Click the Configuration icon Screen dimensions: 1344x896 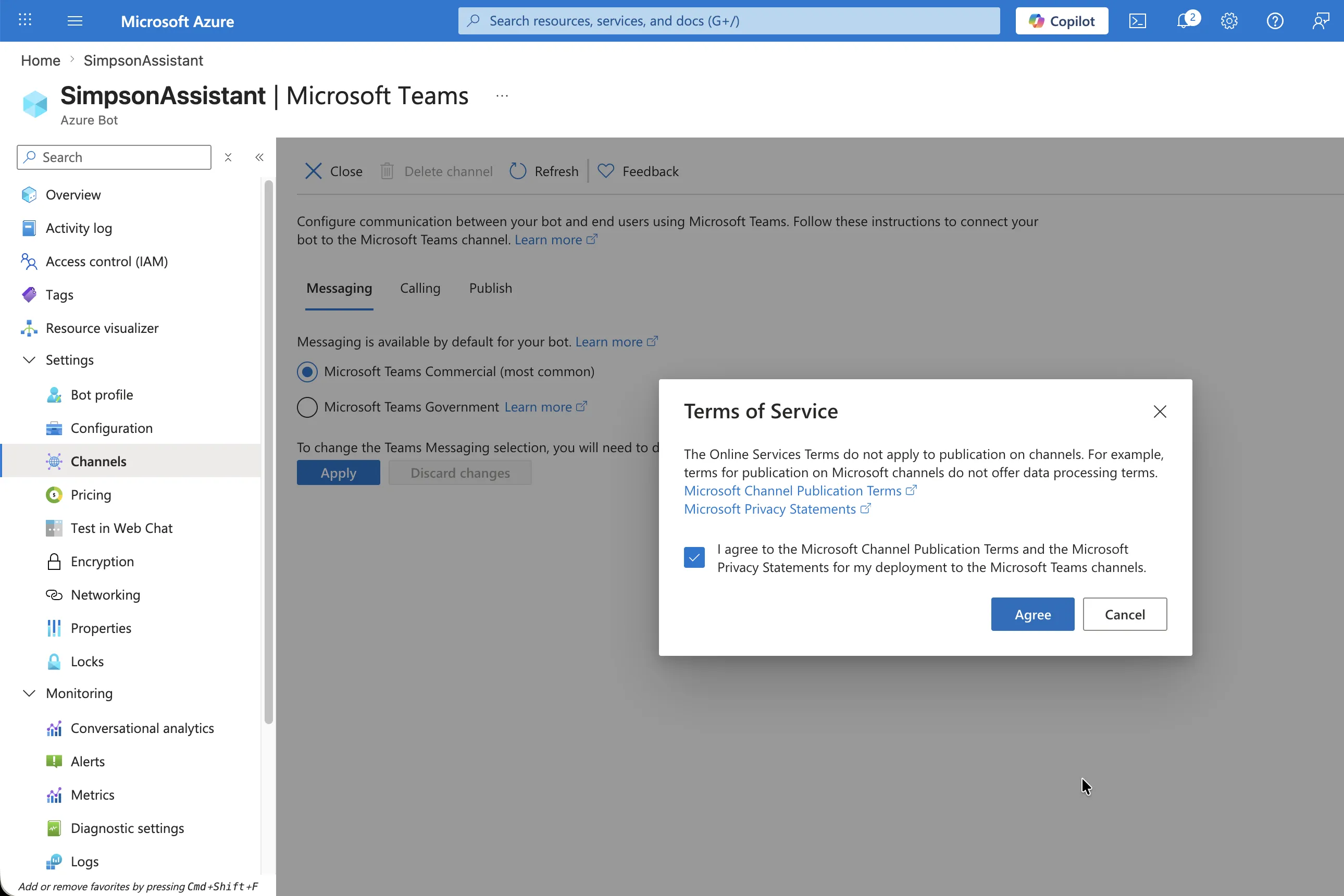pyautogui.click(x=54, y=428)
